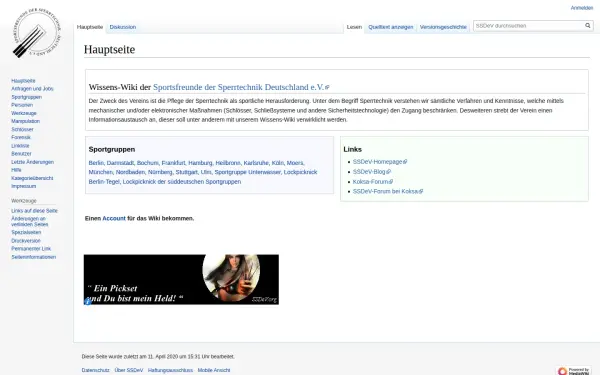Click the Account link to register
The width and height of the screenshot is (600, 375).
click(114, 218)
